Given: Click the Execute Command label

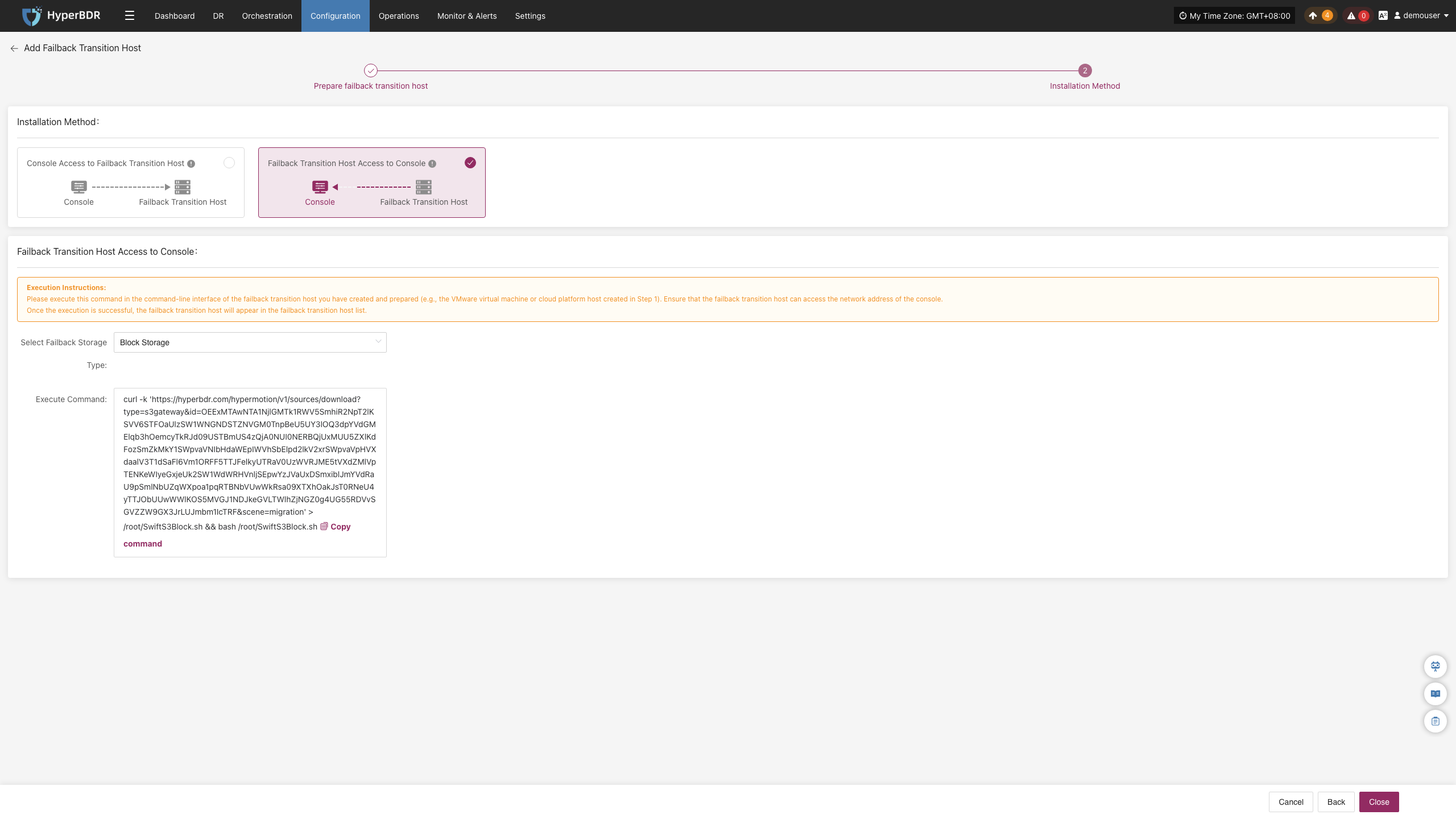Looking at the screenshot, I should point(71,399).
